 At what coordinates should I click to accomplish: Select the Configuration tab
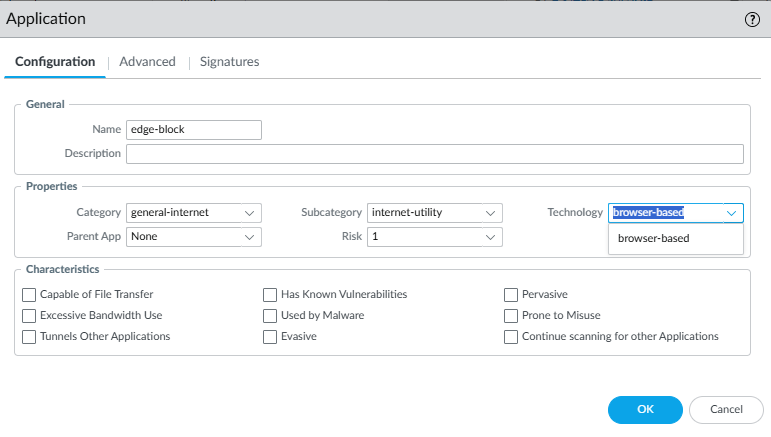pos(55,62)
